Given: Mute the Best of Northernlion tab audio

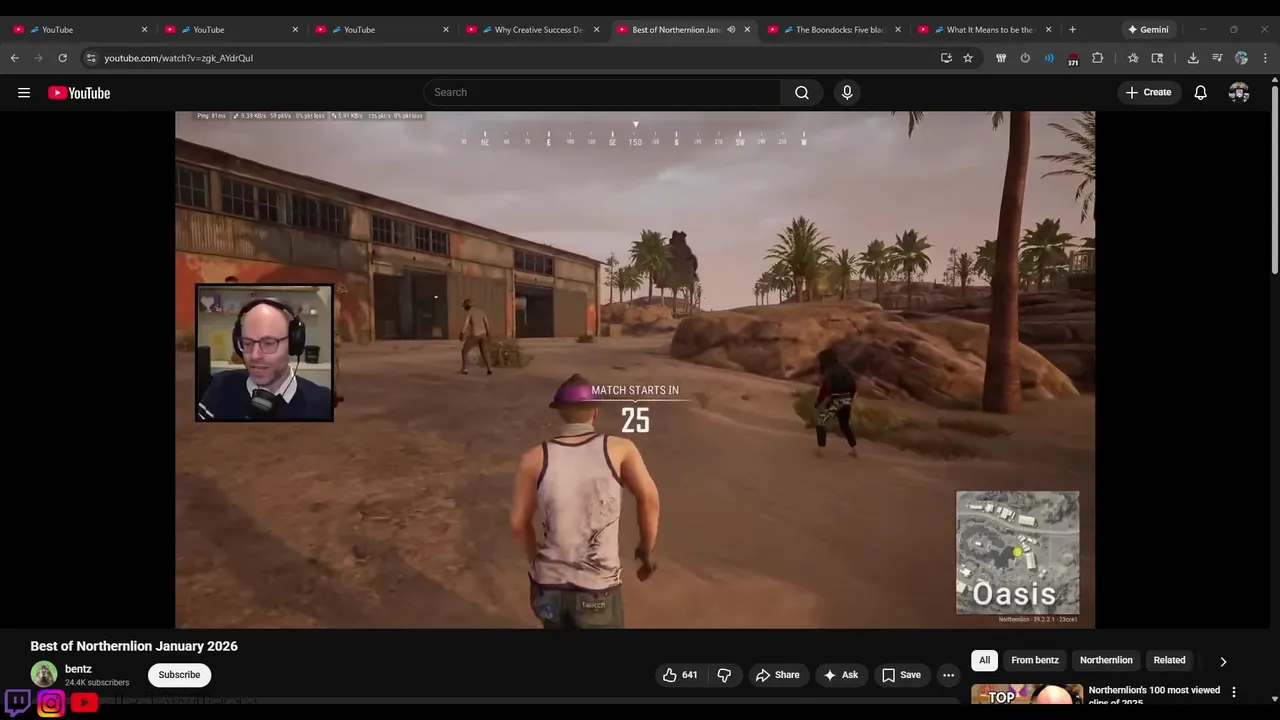Looking at the screenshot, I should click(731, 29).
